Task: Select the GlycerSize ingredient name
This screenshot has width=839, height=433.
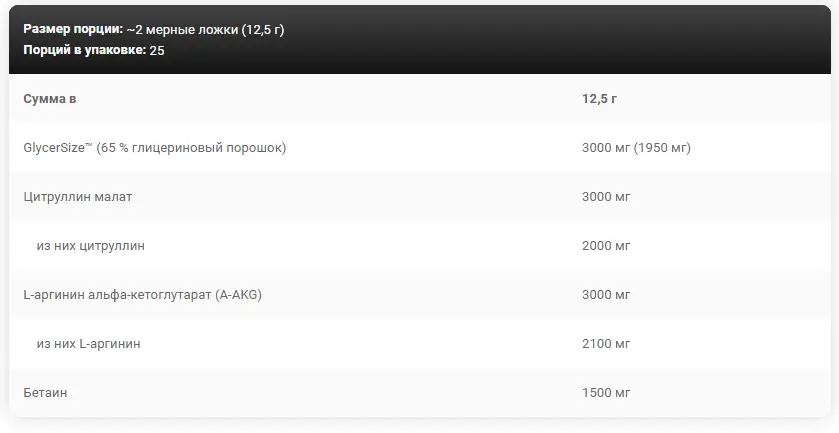Action: click(x=54, y=148)
